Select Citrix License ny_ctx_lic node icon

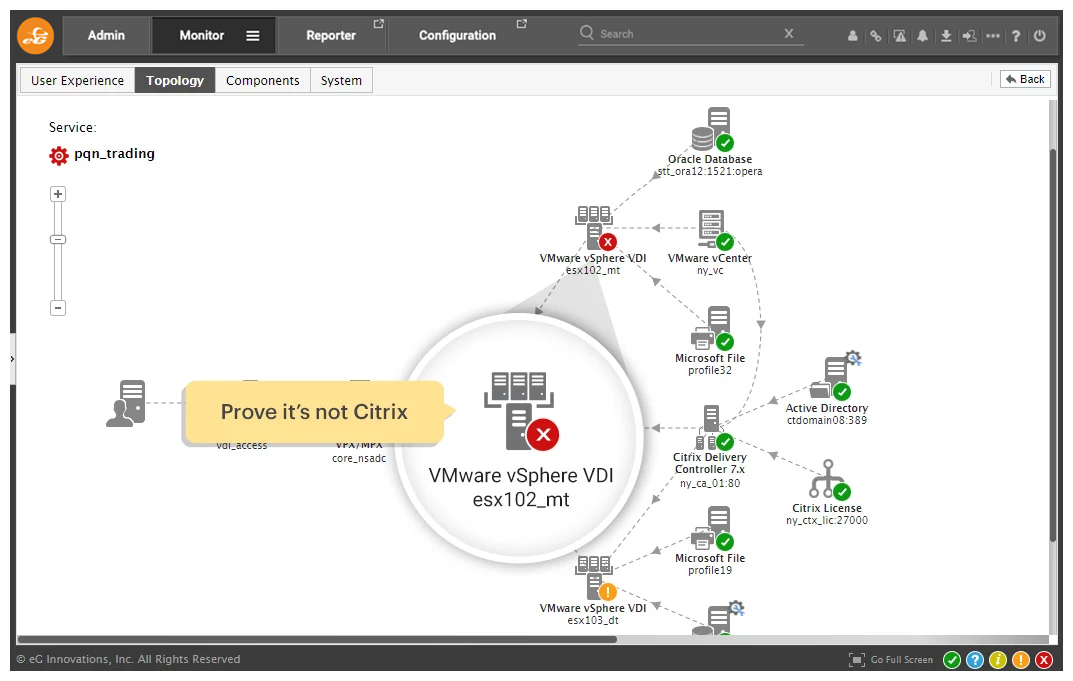click(830, 479)
